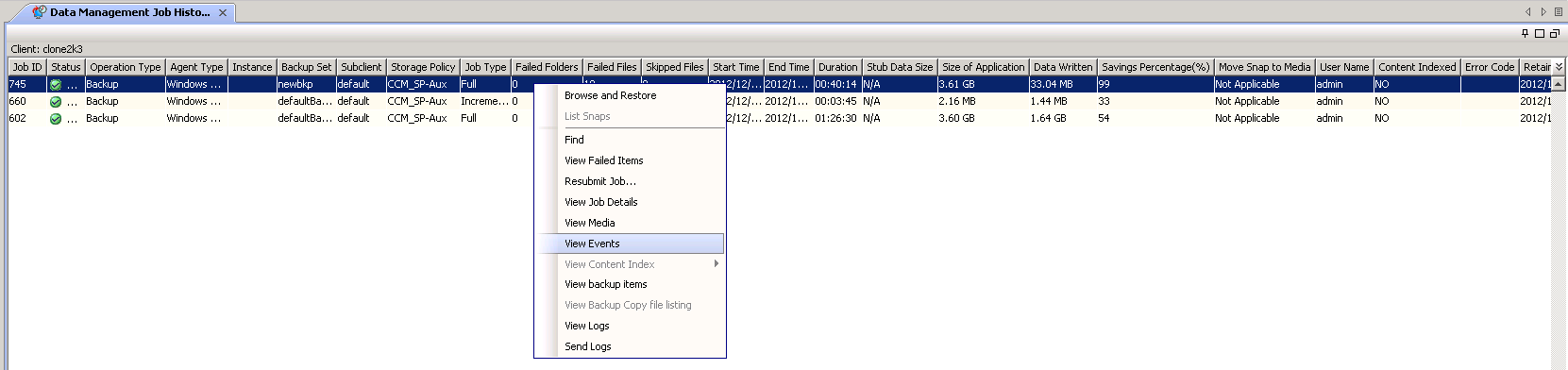
Task: Click the Error Code column header
Action: 1490,67
